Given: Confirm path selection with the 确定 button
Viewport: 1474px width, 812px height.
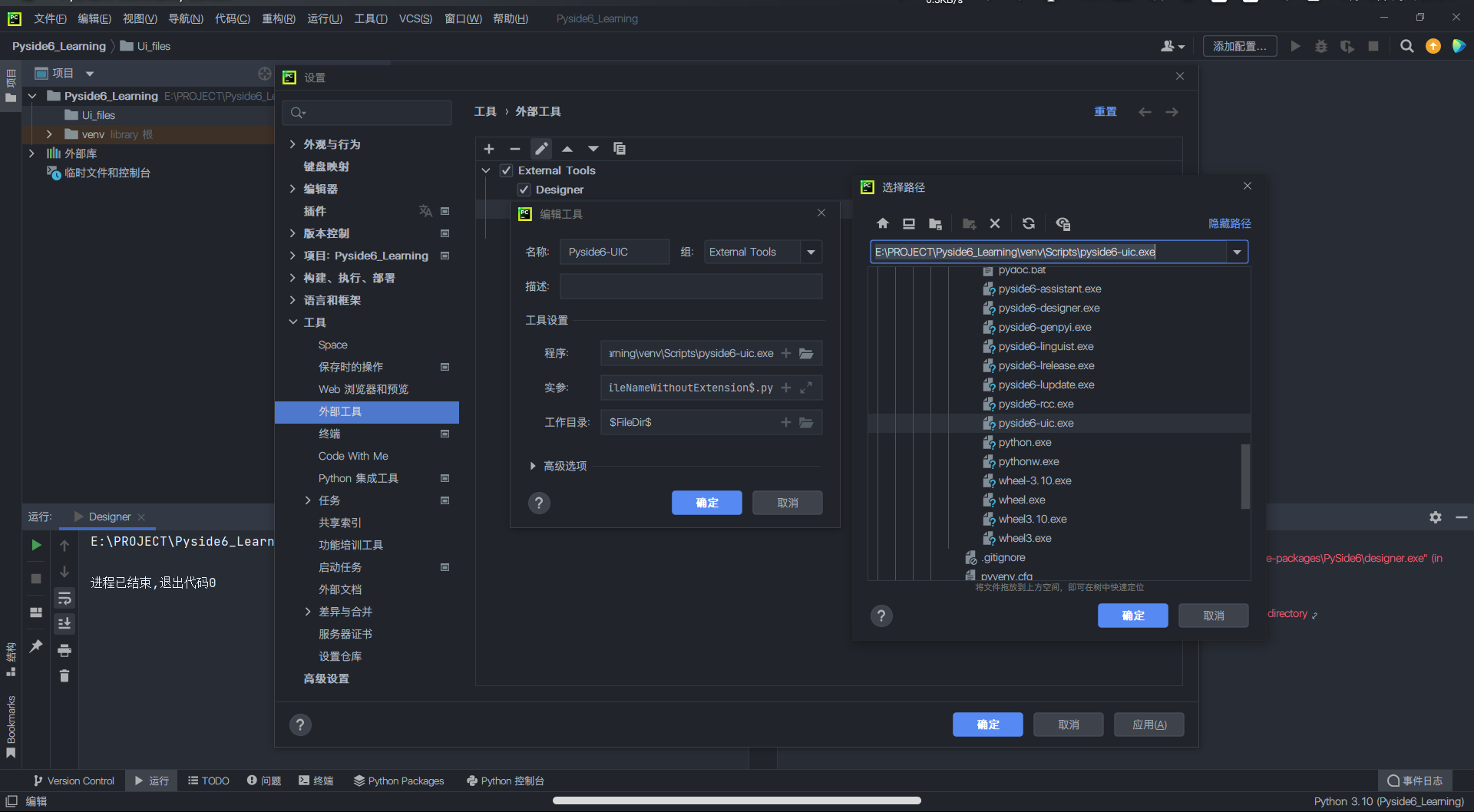Looking at the screenshot, I should coord(1132,615).
